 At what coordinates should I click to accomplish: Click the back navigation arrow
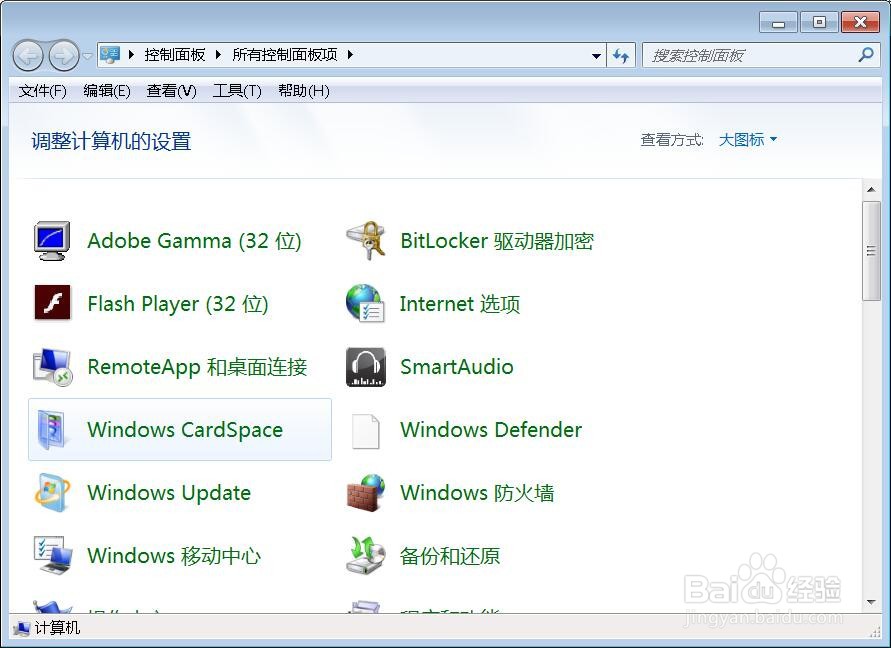tap(28, 55)
